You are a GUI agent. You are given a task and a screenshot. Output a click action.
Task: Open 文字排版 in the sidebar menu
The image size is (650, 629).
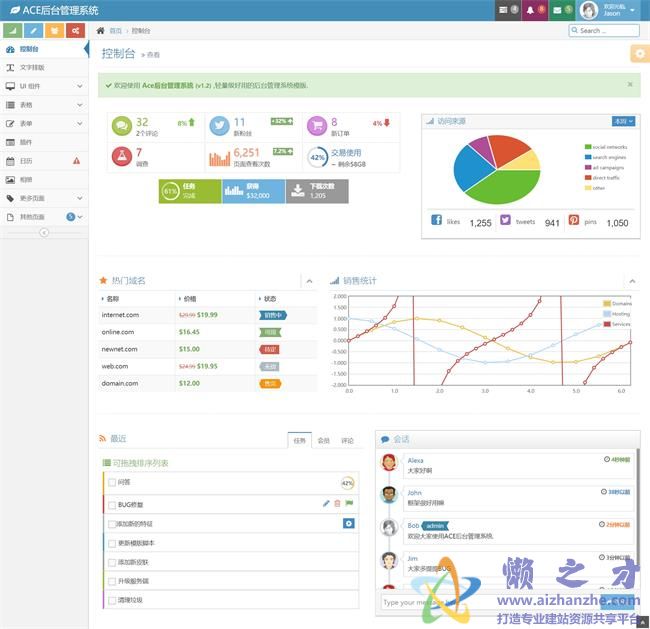(32, 68)
